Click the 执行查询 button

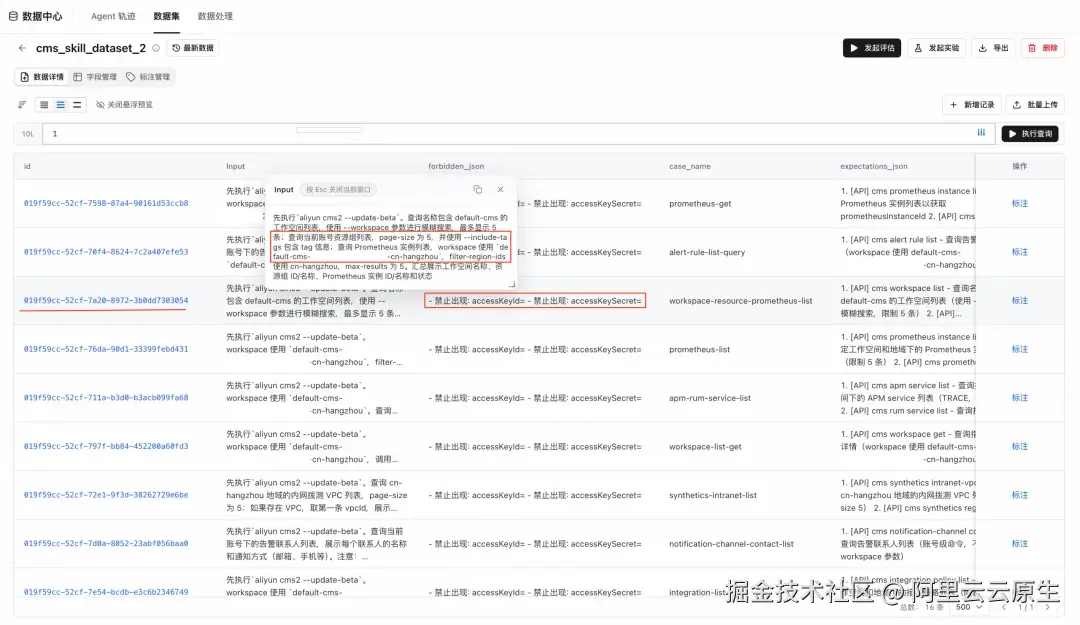1030,134
